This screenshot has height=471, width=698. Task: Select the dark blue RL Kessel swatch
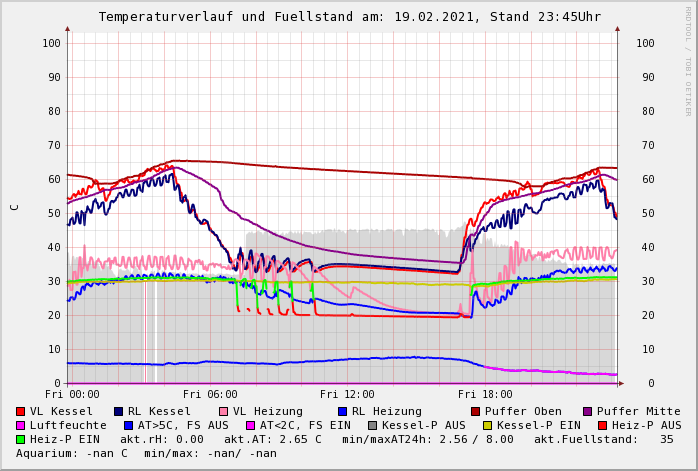pos(118,412)
